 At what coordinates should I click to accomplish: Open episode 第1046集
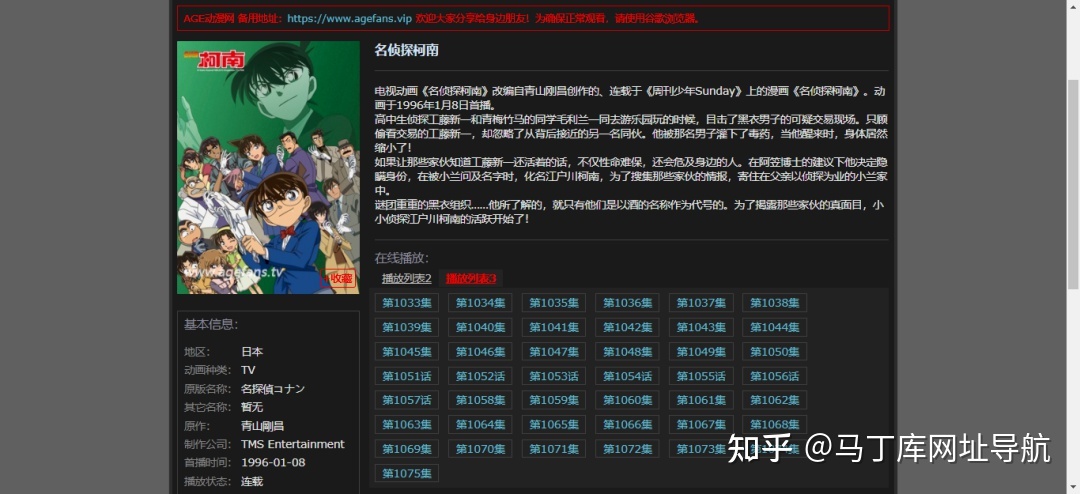pyautogui.click(x=480, y=352)
